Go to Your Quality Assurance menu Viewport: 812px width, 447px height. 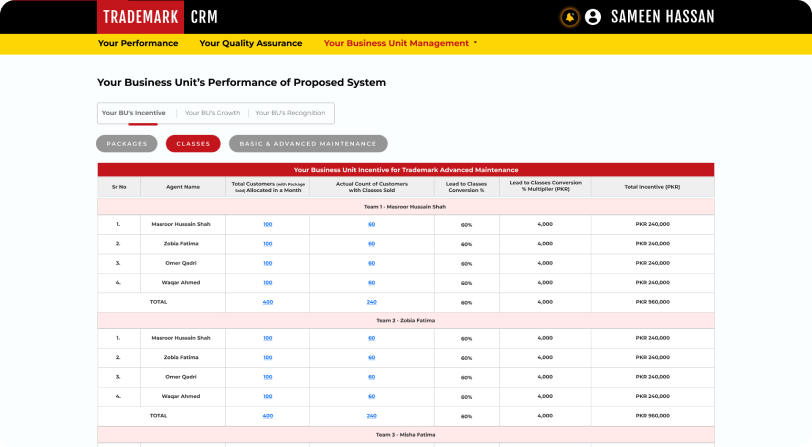pos(250,44)
